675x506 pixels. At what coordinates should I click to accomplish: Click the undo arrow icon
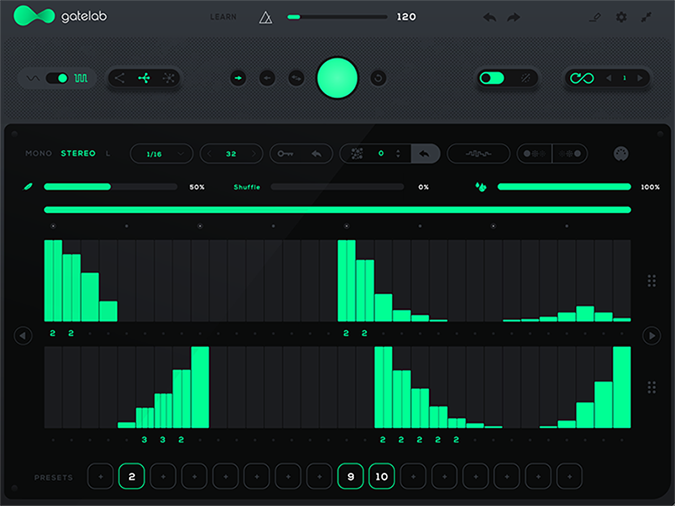click(489, 17)
